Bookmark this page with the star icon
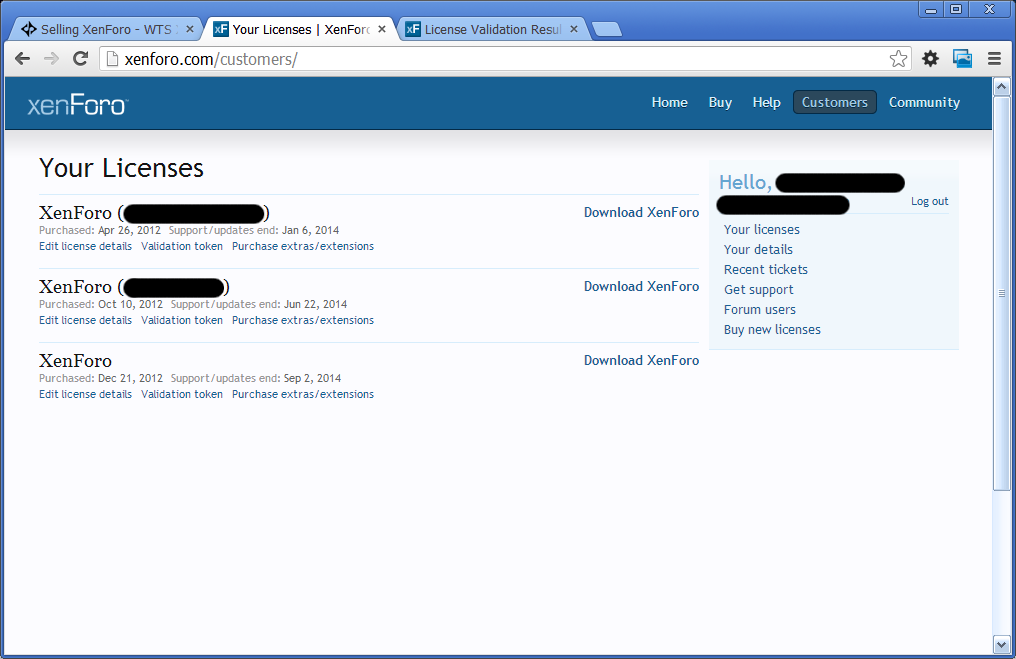Viewport: 1016px width, 659px height. 898,59
